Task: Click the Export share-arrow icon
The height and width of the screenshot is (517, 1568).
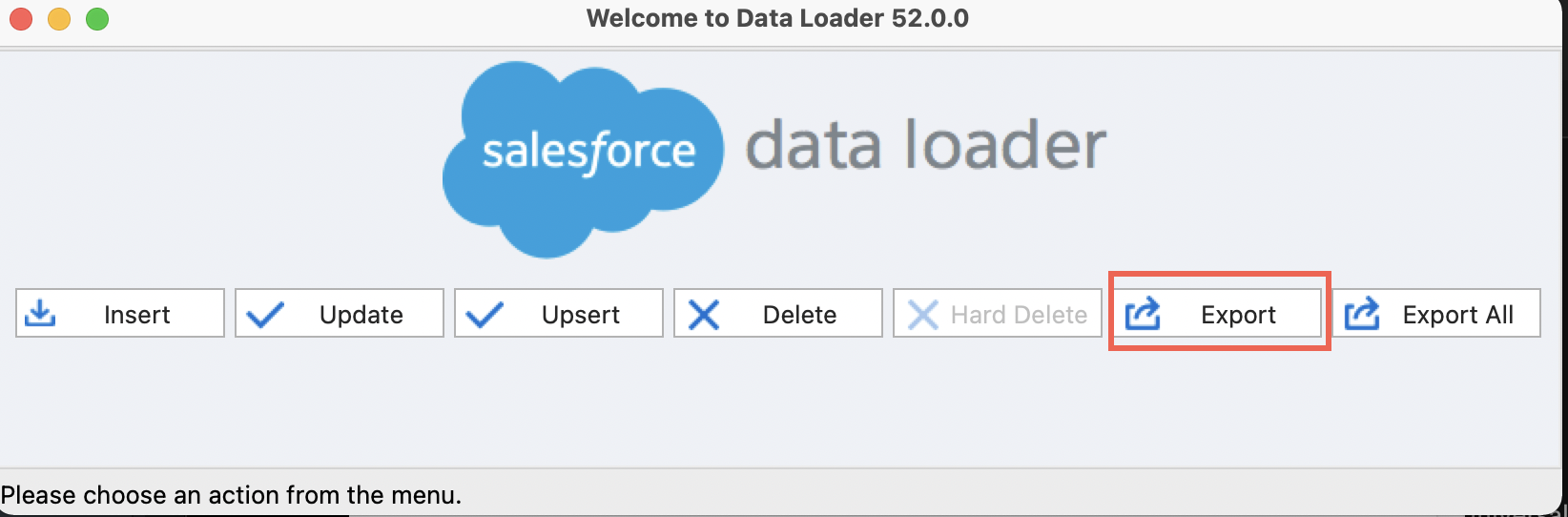Action: click(x=1143, y=313)
